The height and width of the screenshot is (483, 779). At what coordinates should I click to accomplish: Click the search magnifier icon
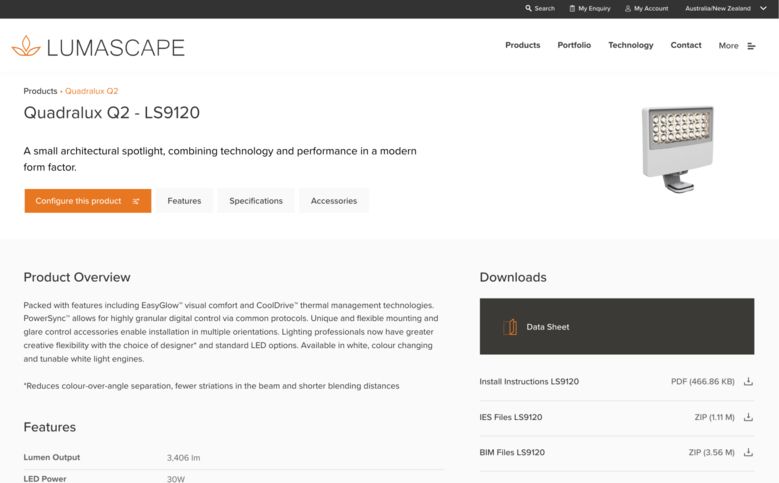(528, 8)
